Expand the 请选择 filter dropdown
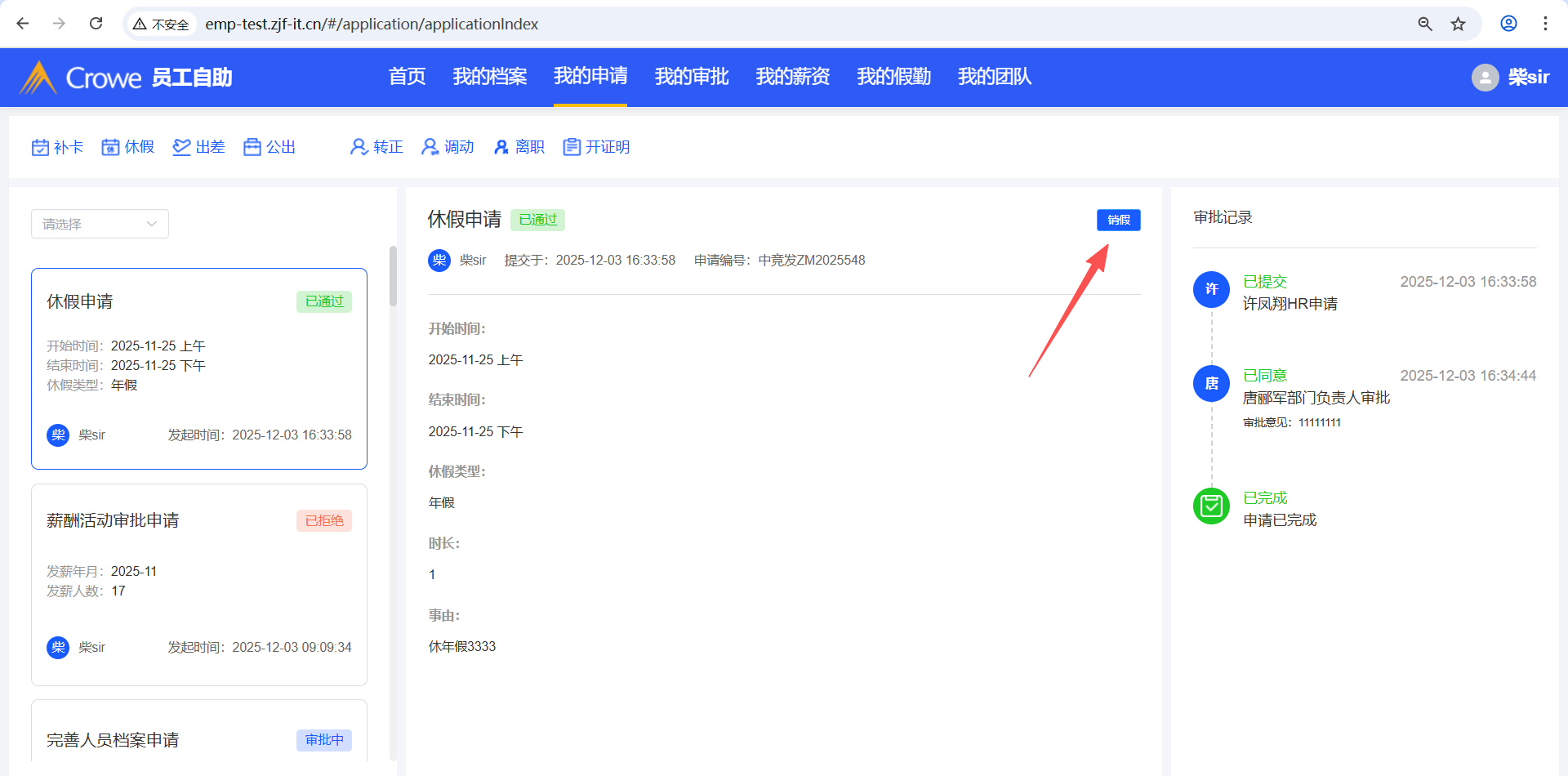 click(100, 224)
